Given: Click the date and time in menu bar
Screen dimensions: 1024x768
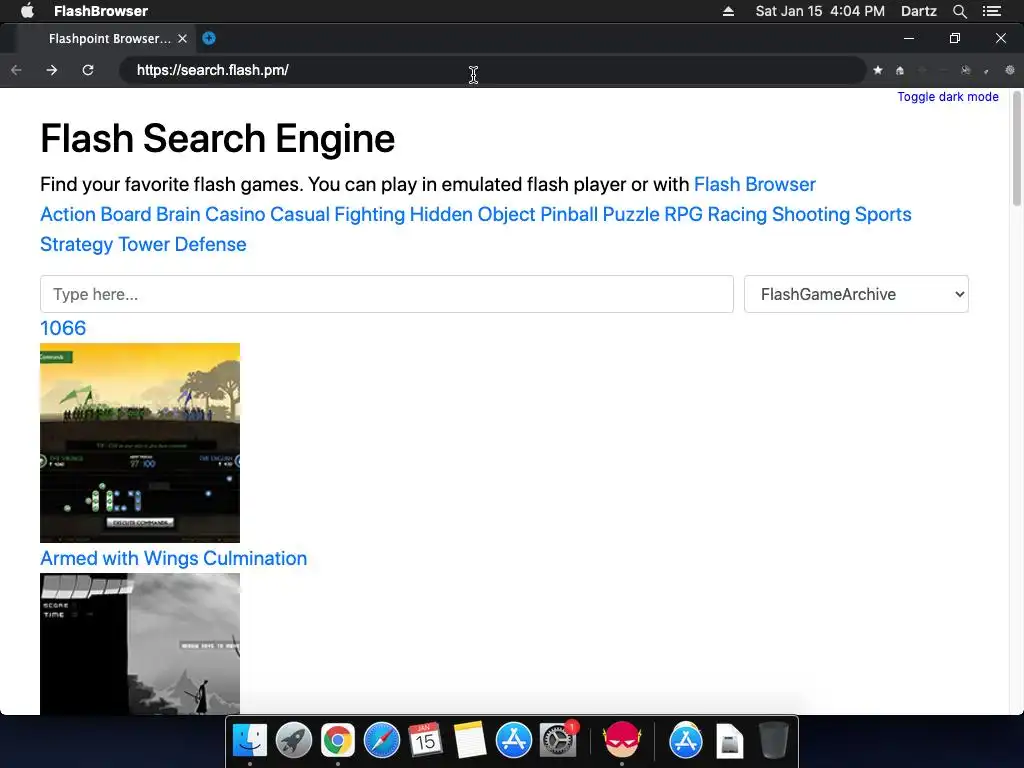Looking at the screenshot, I should coord(820,11).
